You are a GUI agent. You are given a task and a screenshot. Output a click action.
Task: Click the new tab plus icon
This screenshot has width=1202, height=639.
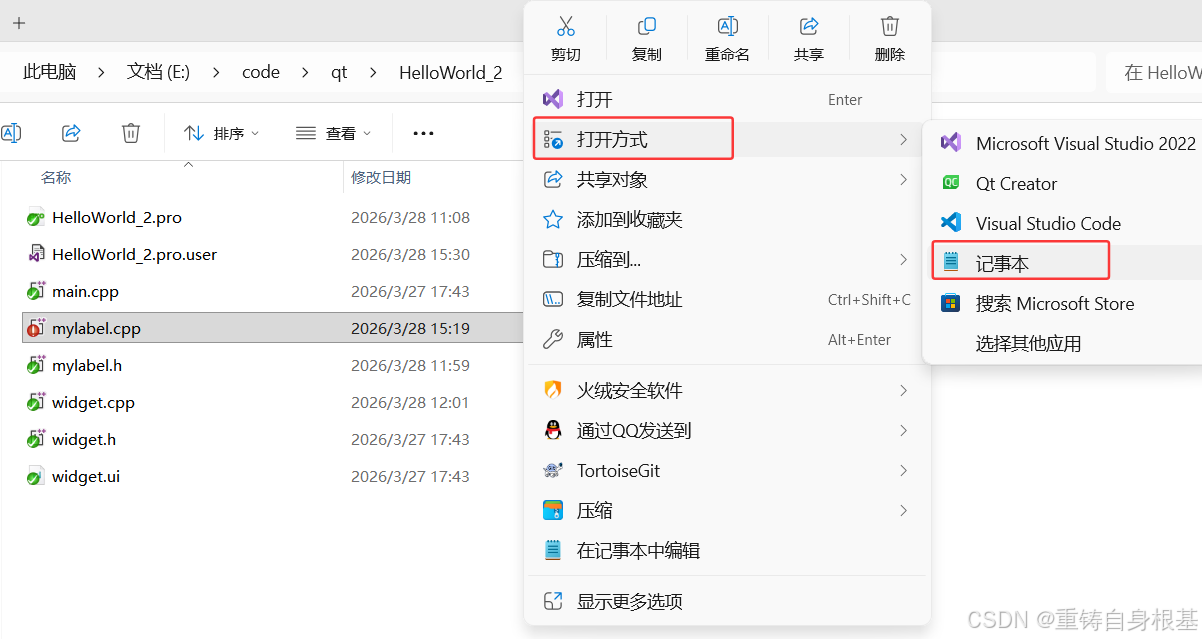pyautogui.click(x=18, y=22)
